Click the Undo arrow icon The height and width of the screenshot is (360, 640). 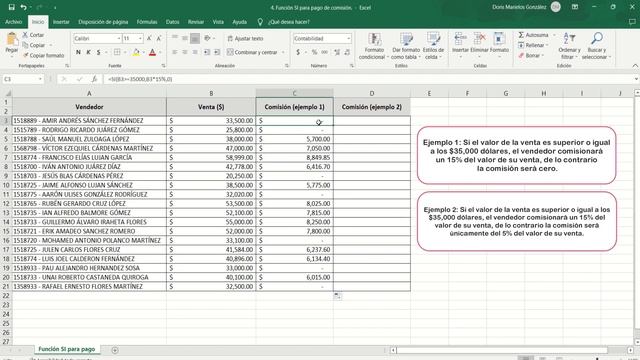pos(24,7)
